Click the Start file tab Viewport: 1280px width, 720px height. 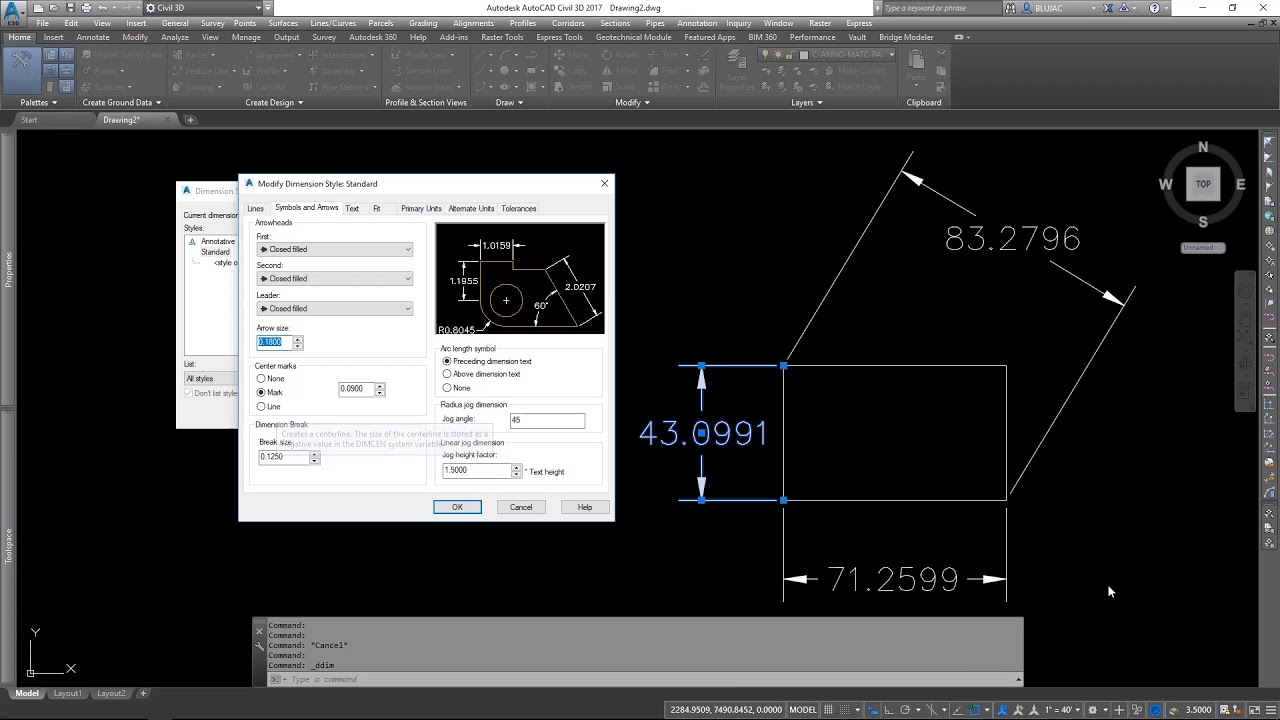tap(29, 120)
